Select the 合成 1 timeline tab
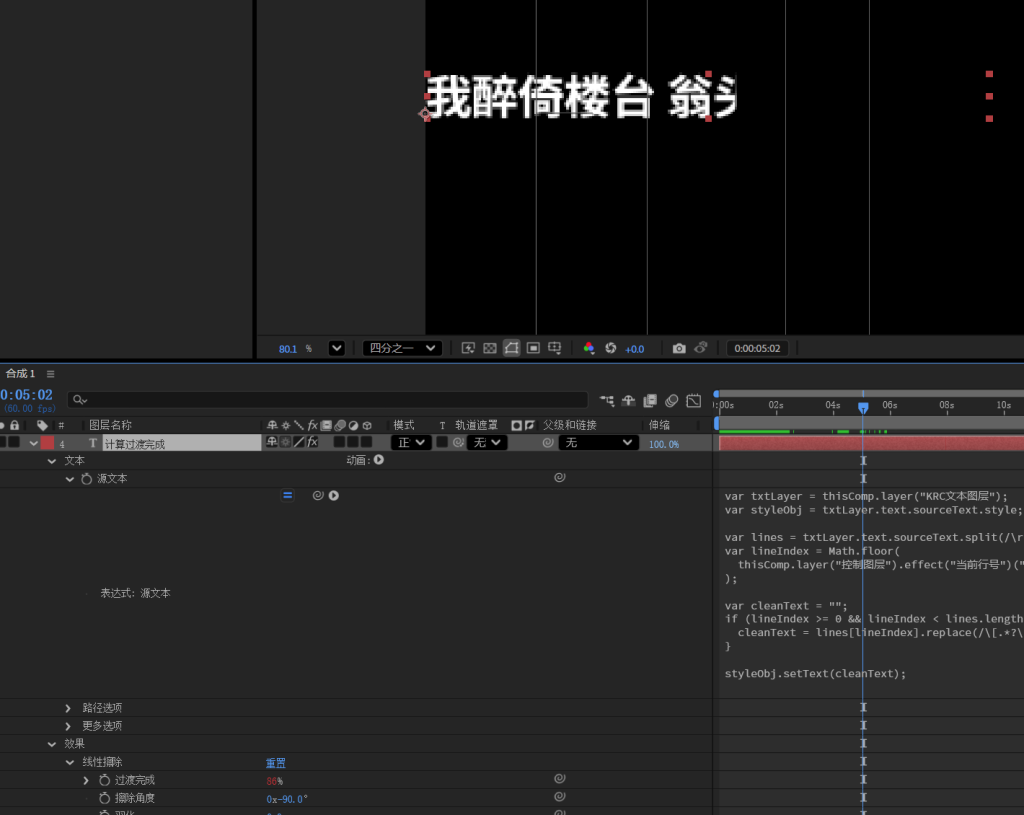 pos(20,373)
